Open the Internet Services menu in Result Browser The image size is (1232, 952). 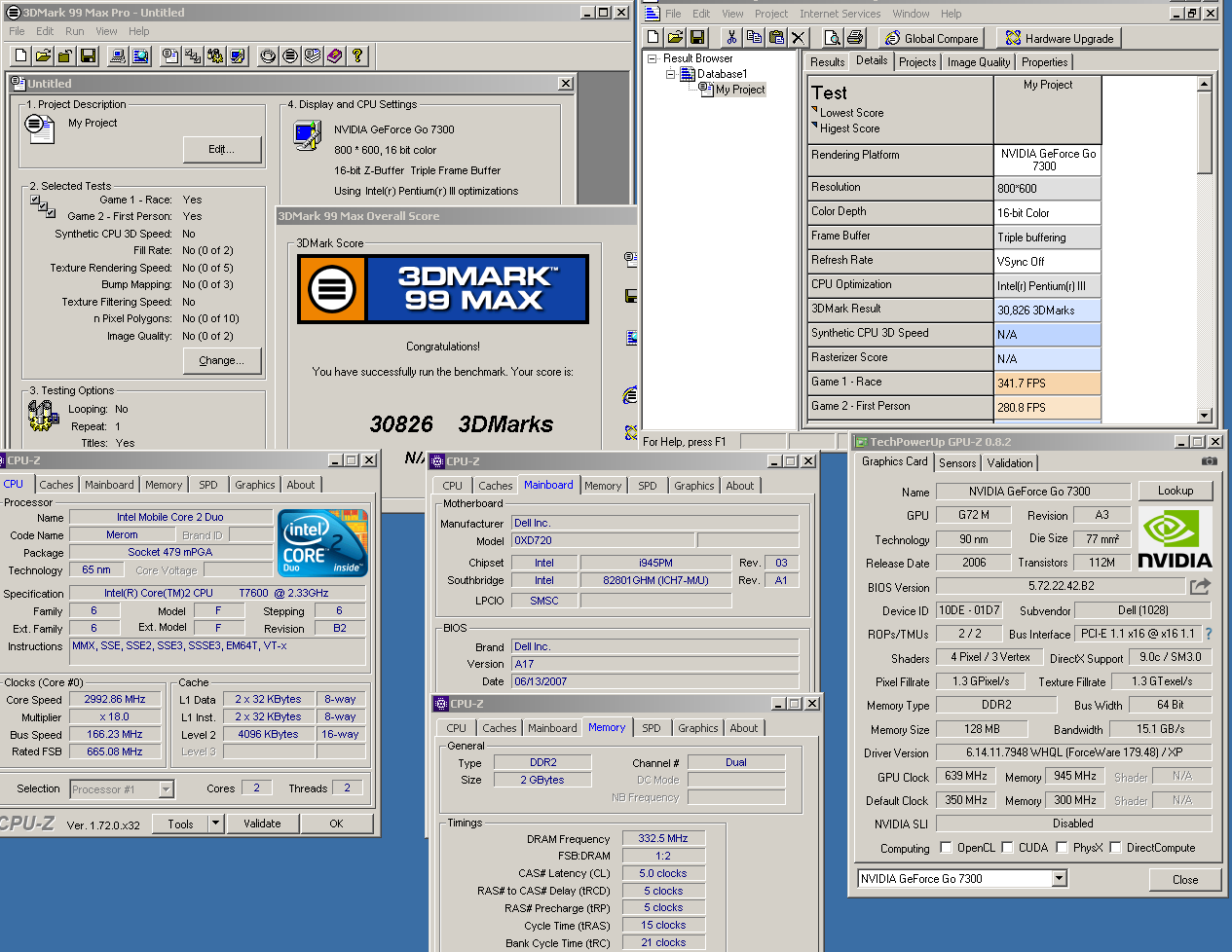pos(840,14)
